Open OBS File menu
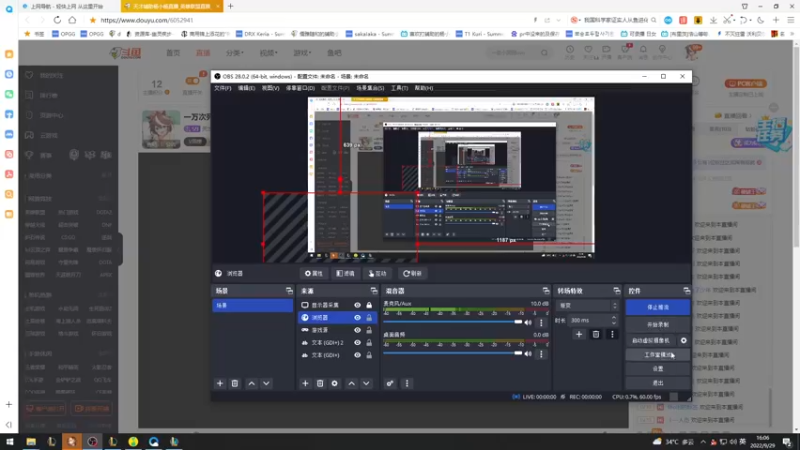This screenshot has height=450, width=800. coord(222,88)
